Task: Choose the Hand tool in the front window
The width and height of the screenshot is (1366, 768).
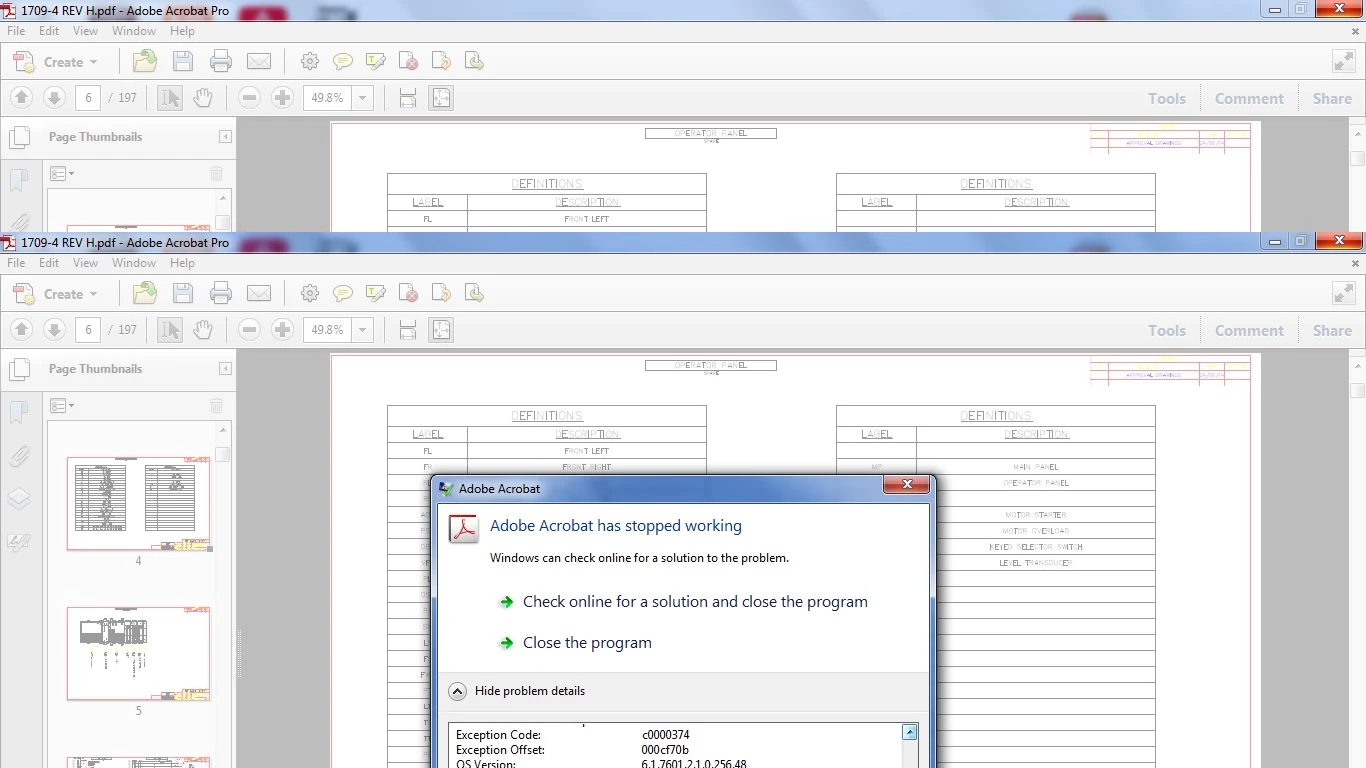Action: point(203,330)
